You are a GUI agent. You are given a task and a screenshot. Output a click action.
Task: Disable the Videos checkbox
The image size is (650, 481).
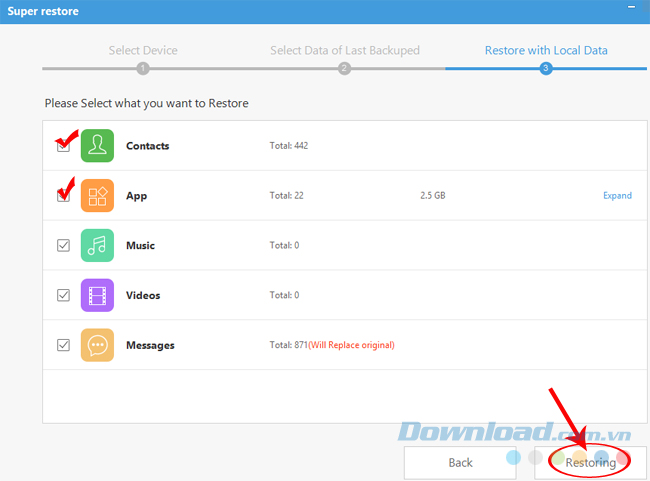pyautogui.click(x=64, y=296)
